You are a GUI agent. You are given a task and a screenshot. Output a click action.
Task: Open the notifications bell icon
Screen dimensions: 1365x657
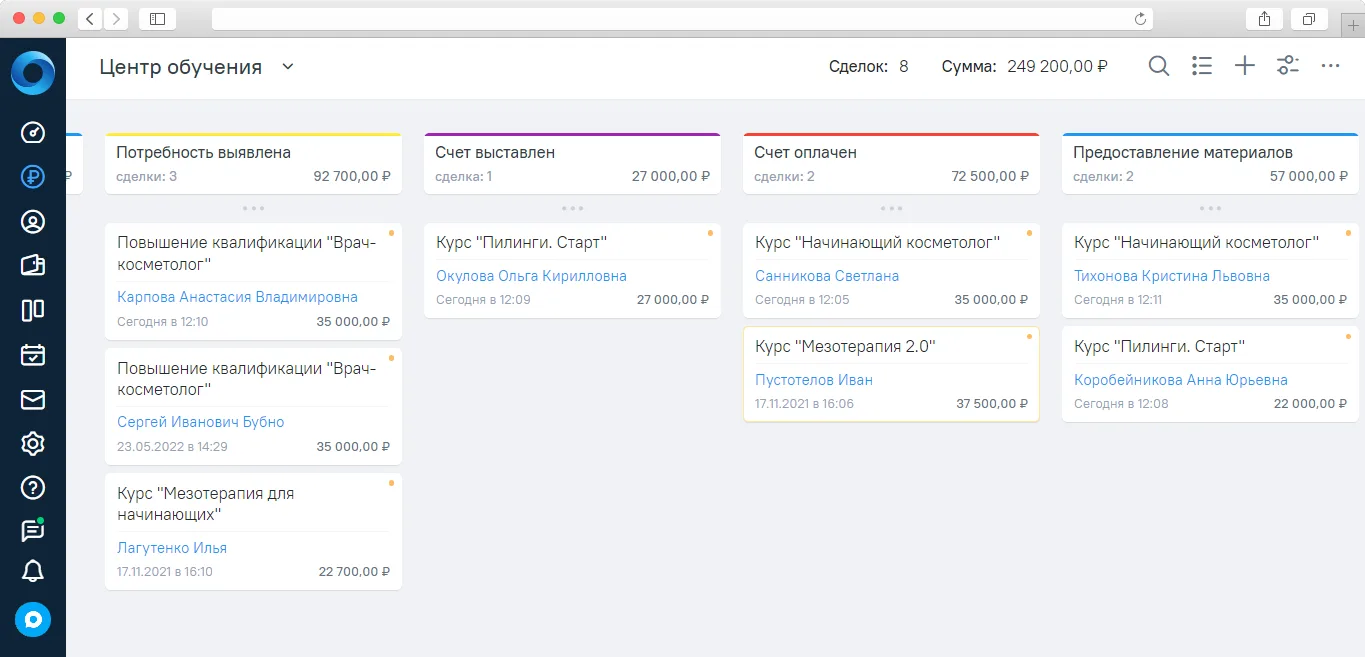pos(33,571)
